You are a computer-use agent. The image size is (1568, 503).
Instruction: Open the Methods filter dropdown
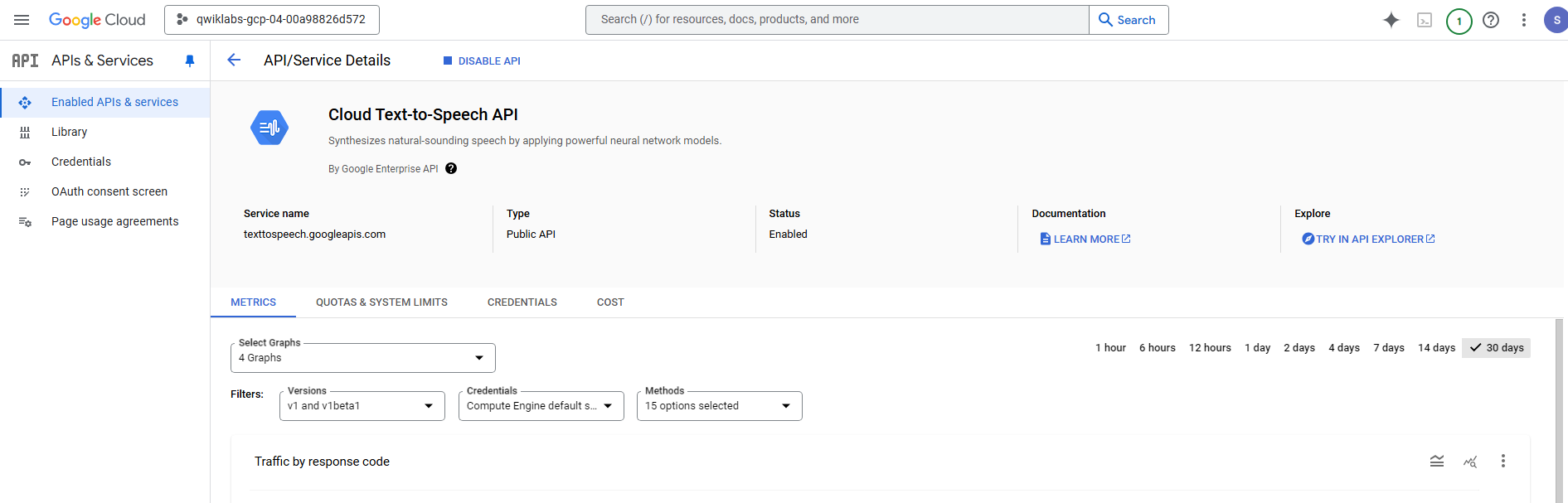[720, 406]
